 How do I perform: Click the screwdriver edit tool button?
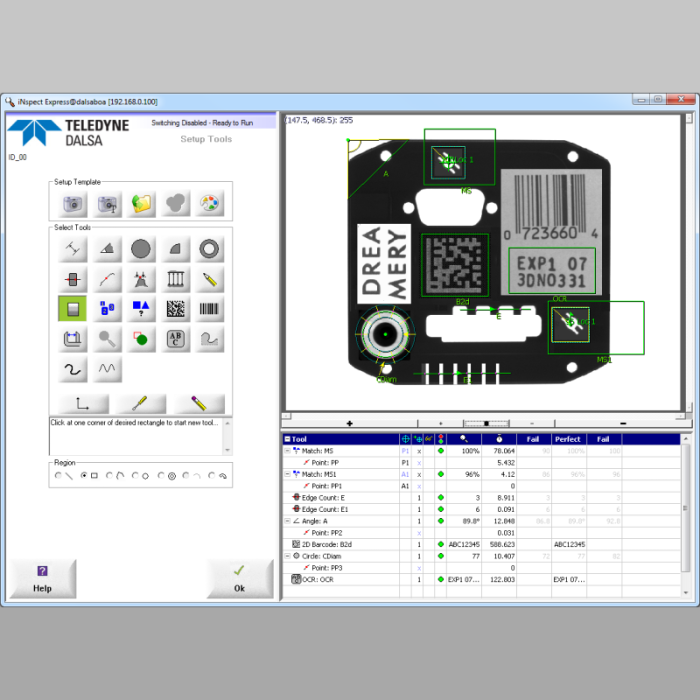141,404
